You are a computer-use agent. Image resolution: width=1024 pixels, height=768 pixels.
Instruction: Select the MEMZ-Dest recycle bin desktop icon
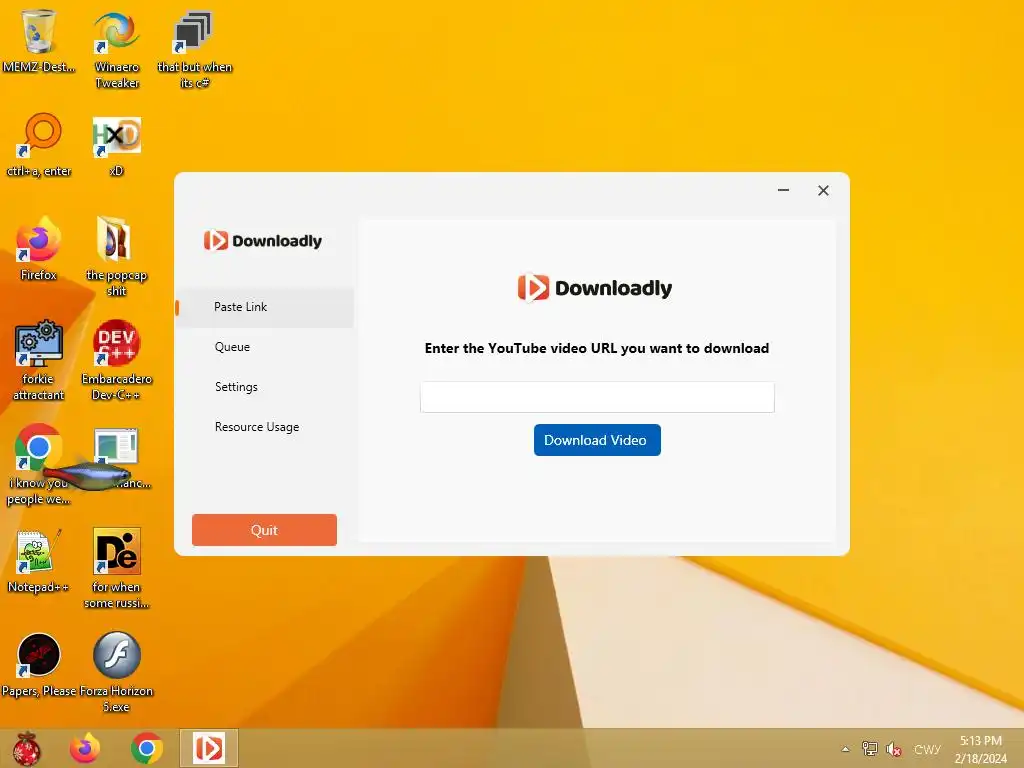tap(39, 40)
